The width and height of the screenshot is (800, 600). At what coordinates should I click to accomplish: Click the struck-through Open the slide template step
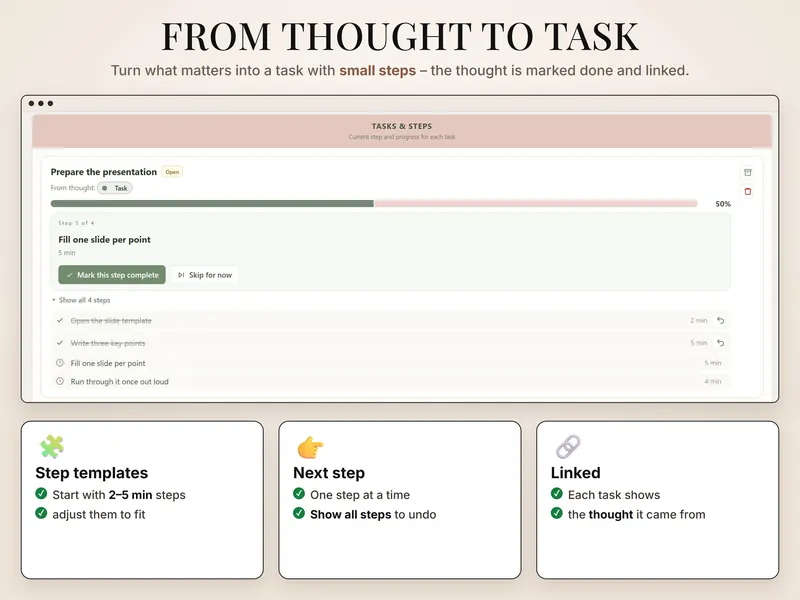[x=111, y=320]
